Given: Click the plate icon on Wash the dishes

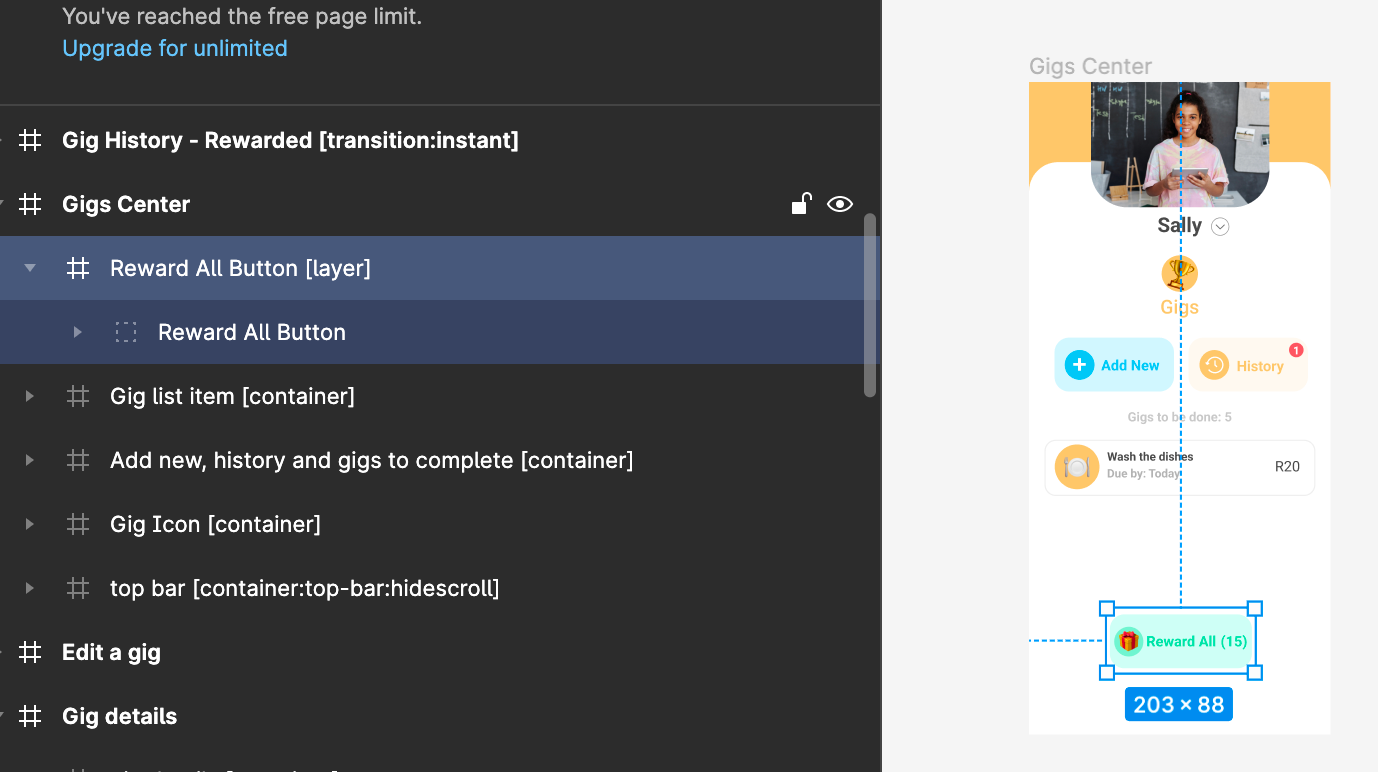Looking at the screenshot, I should 1077,467.
